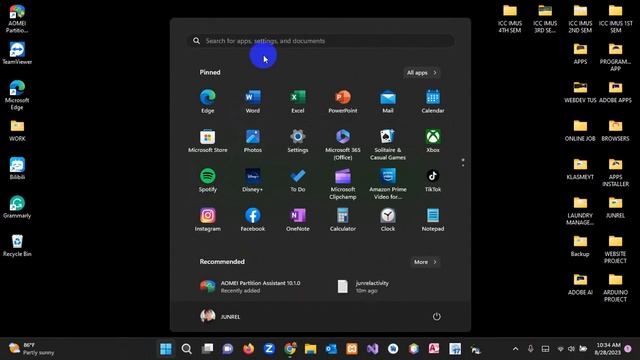Select the AOMEI Partition desktop shortcut

click(x=17, y=18)
